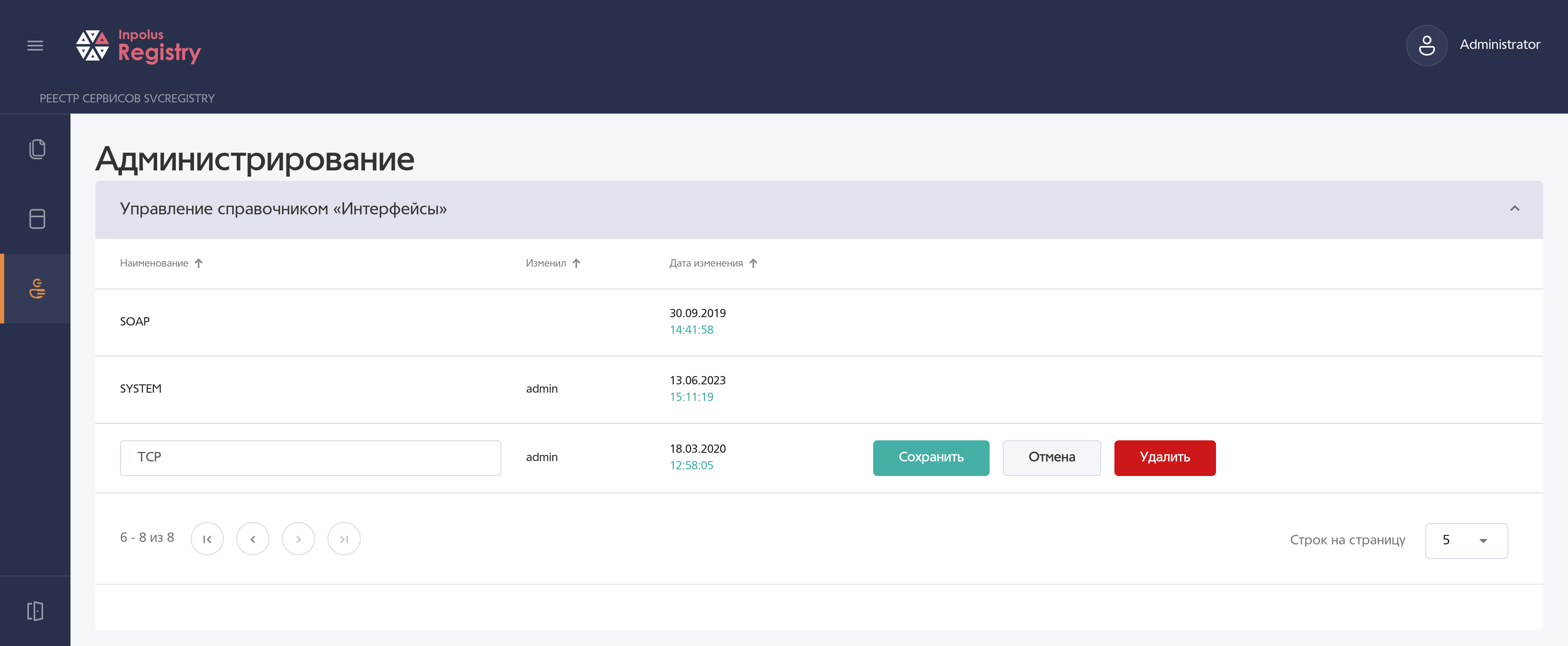Click the logout door icon in the sidebar
Viewport: 1568px width, 646px height.
[35, 611]
